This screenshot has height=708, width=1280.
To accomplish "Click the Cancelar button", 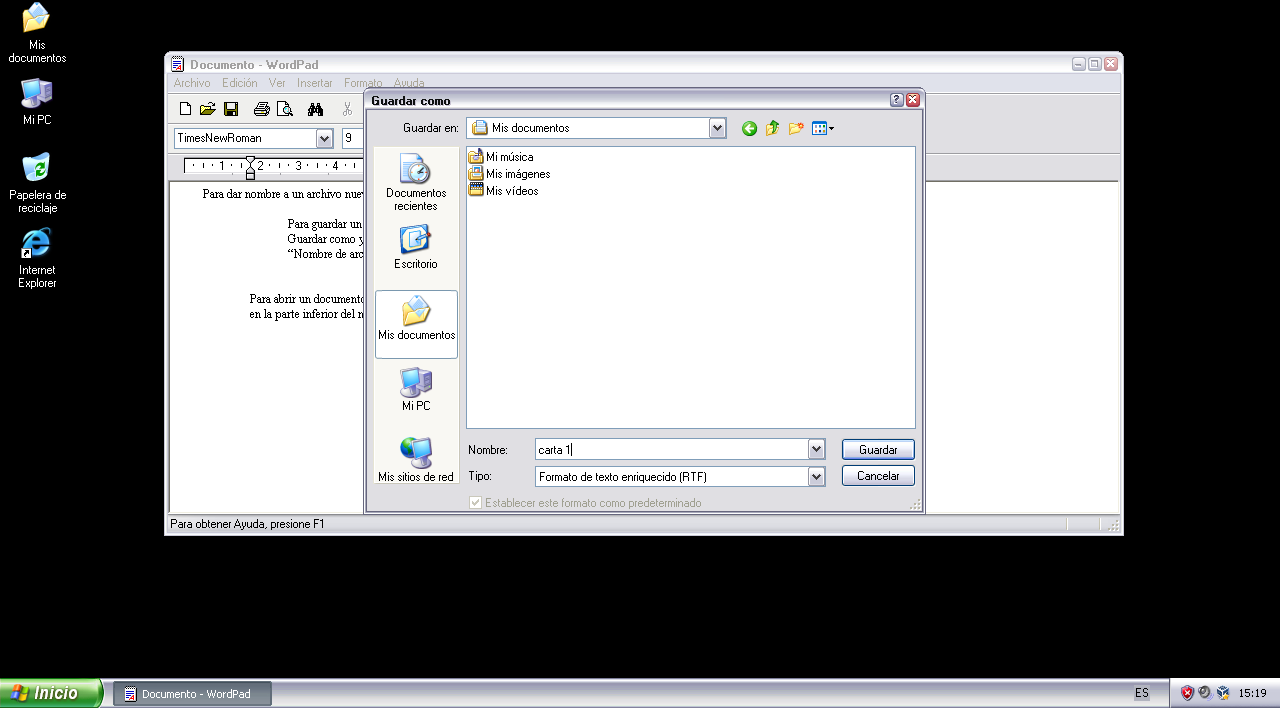I will click(x=878, y=476).
